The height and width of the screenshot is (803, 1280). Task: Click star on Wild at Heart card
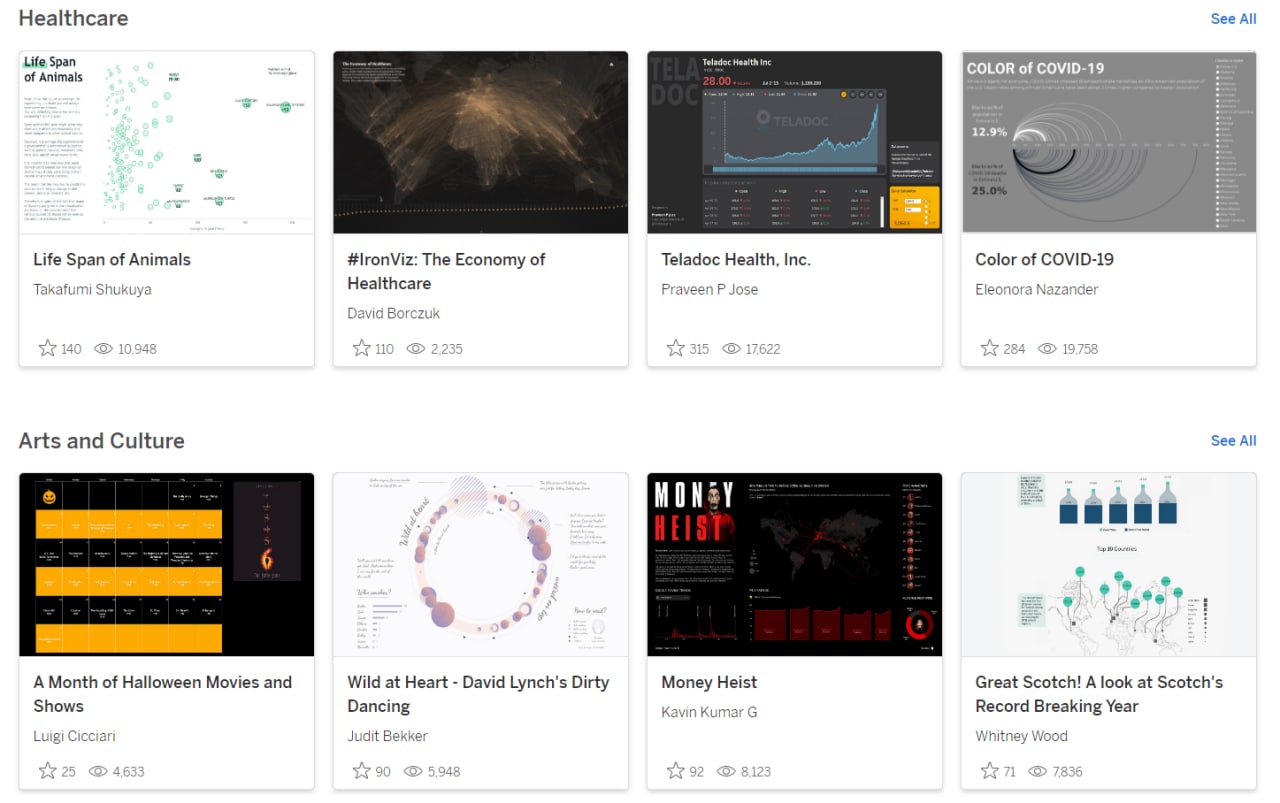361,771
